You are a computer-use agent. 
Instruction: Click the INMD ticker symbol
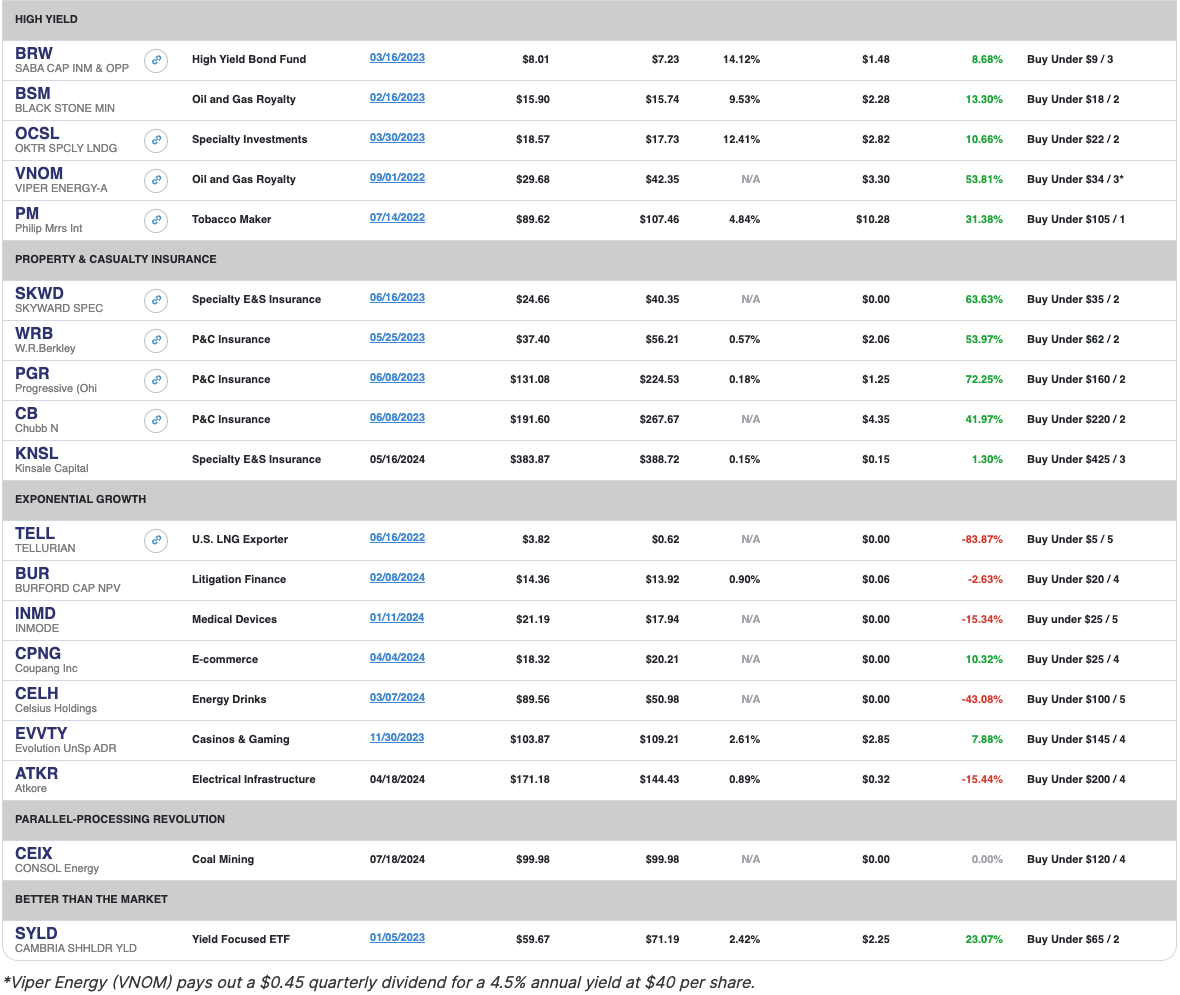pyautogui.click(x=35, y=613)
